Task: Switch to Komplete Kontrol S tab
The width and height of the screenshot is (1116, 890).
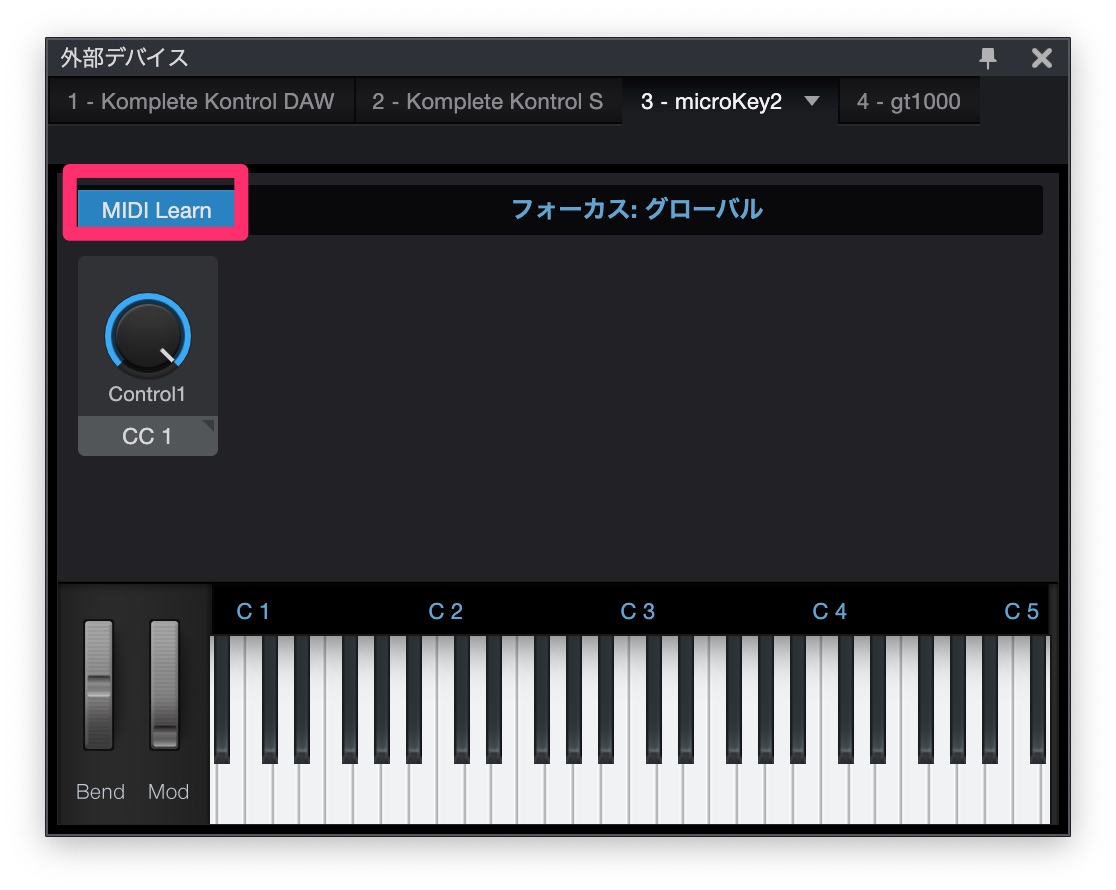Action: point(488,102)
